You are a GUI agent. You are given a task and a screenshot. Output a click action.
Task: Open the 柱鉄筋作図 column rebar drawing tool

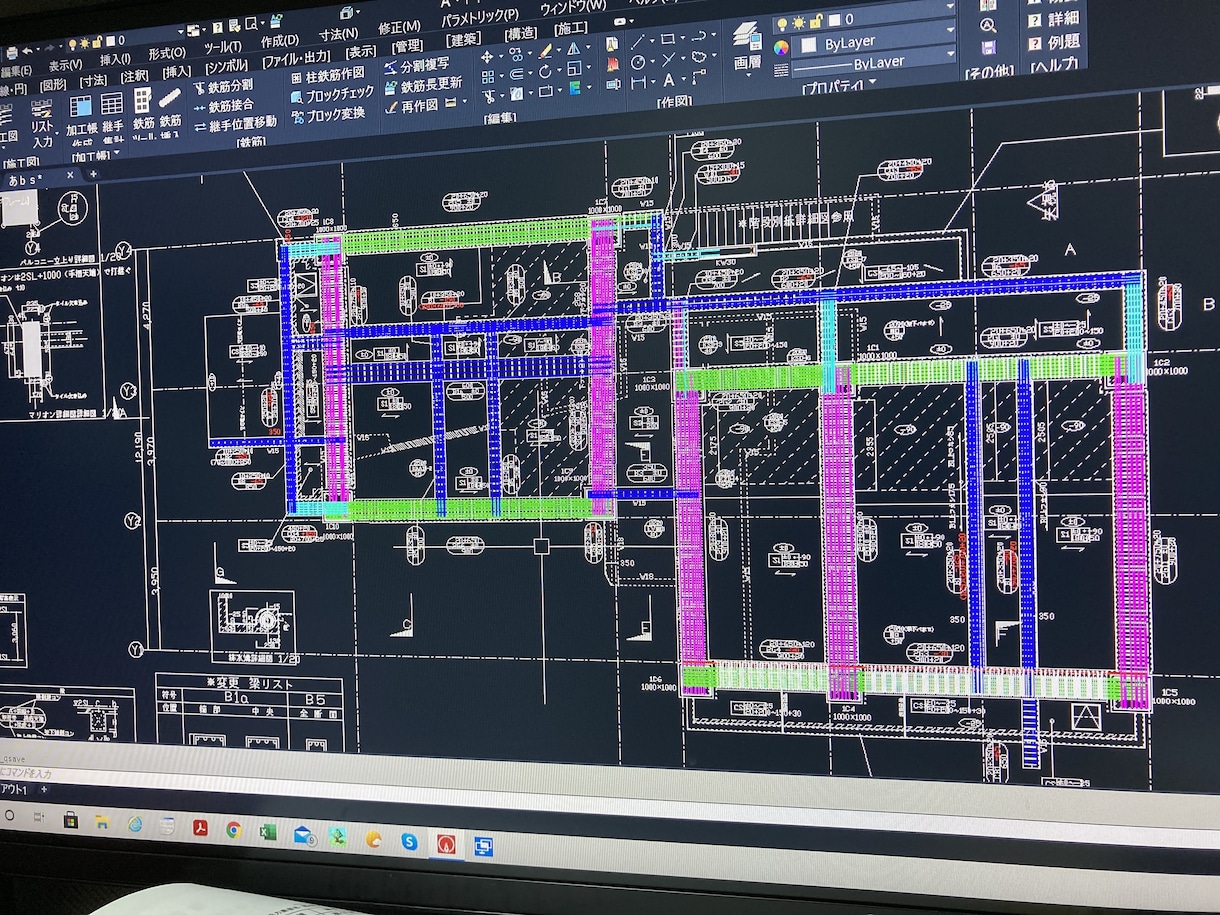coord(328,76)
